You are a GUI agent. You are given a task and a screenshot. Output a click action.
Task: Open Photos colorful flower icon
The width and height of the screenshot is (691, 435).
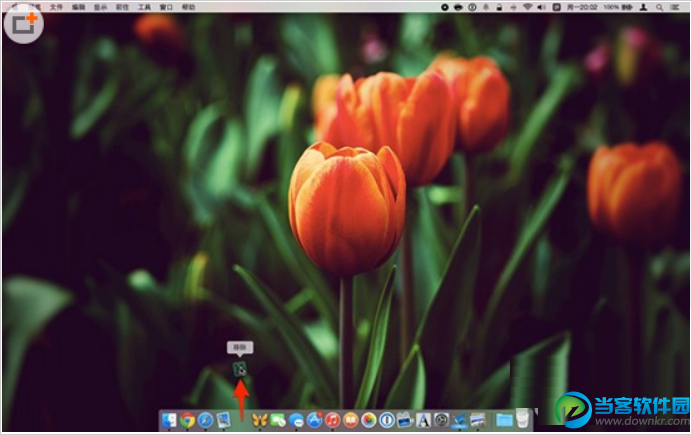click(x=368, y=420)
